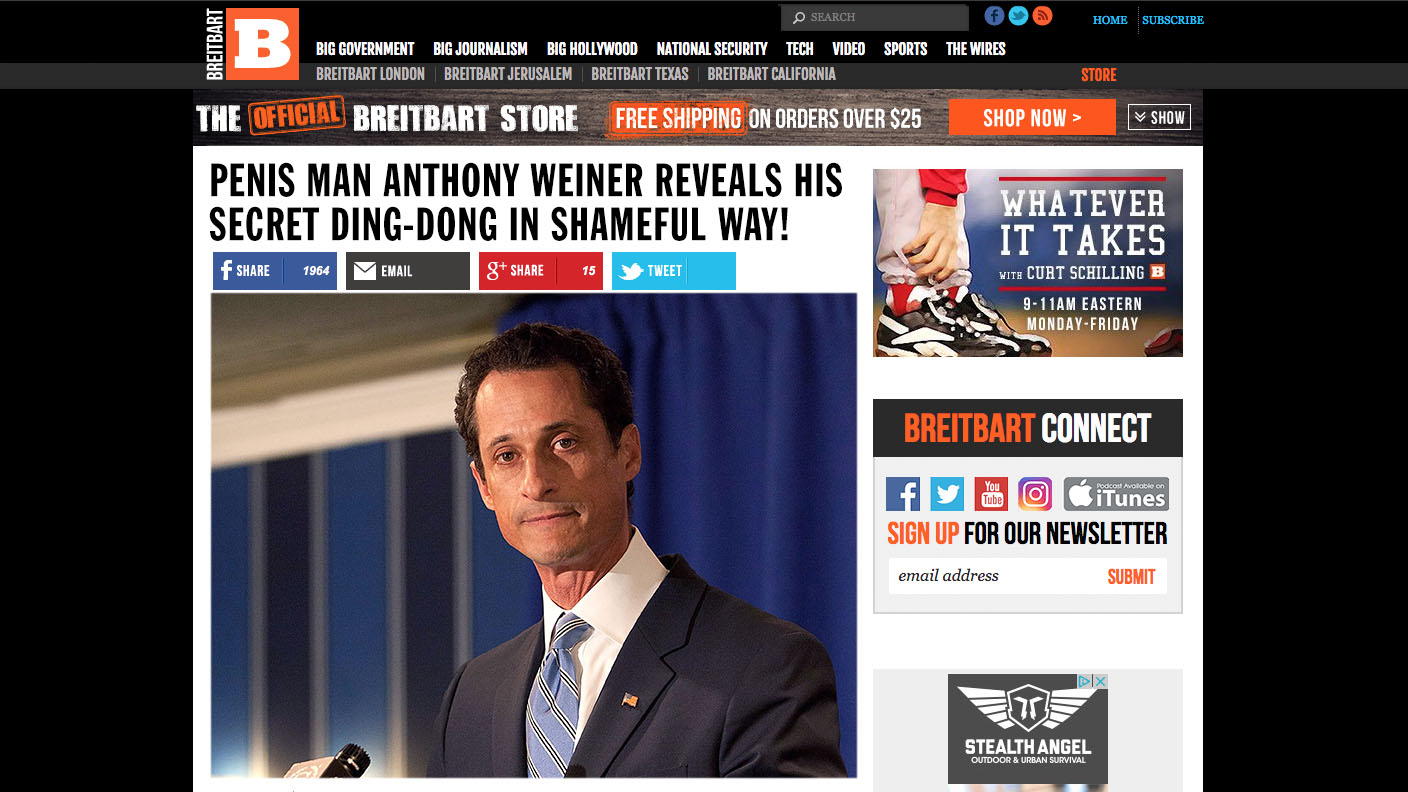Screen dimensions: 1408x792
Task: Share article on Facebook
Action: tap(275, 271)
